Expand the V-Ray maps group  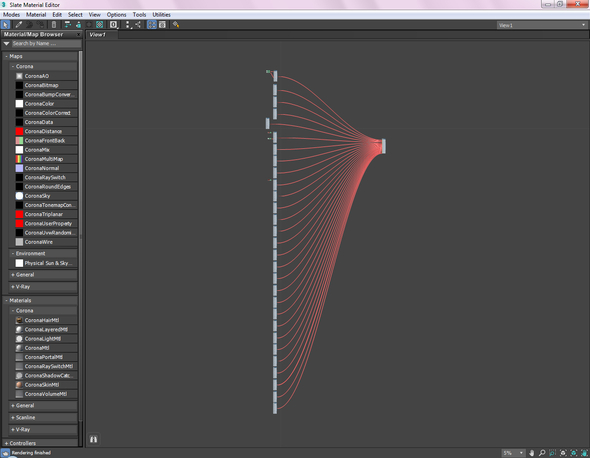click(x=43, y=286)
